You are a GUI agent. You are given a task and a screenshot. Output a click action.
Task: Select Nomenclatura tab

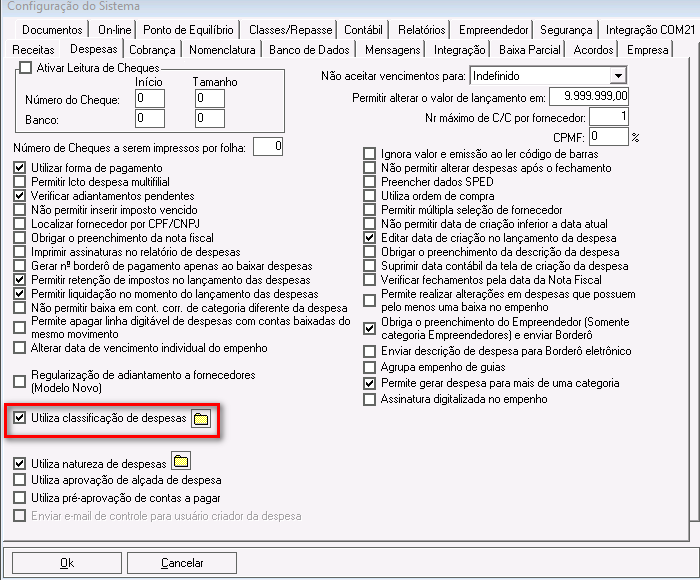click(222, 50)
